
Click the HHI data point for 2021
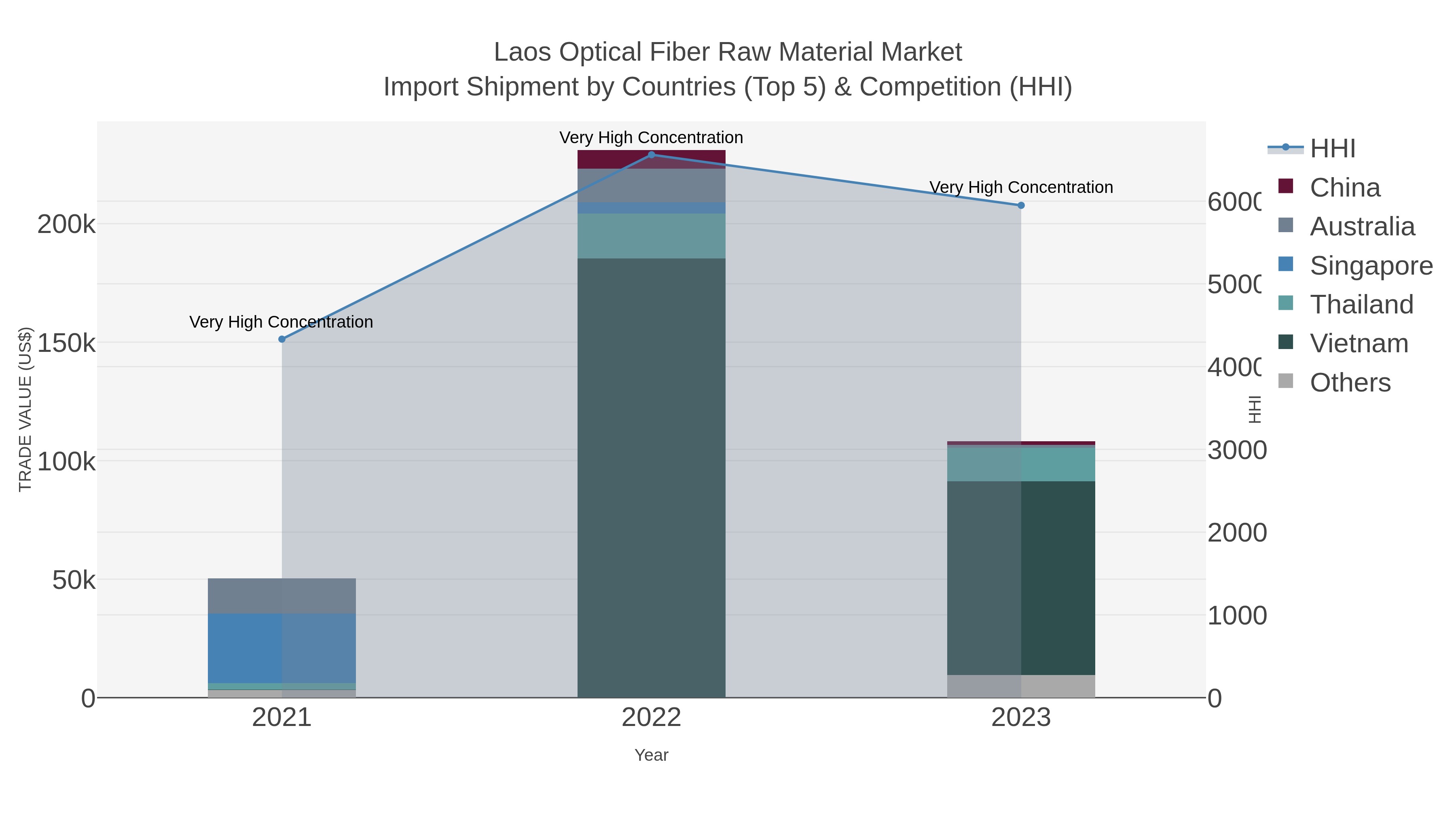pyautogui.click(x=282, y=339)
